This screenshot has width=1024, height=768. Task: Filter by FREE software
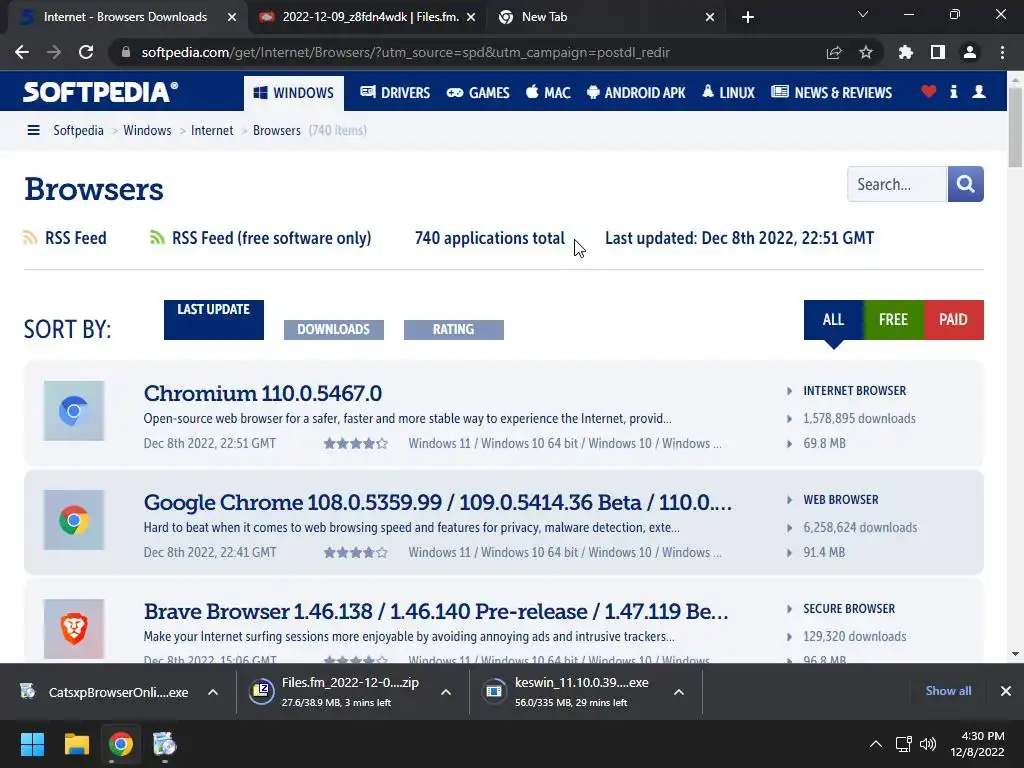[893, 320]
